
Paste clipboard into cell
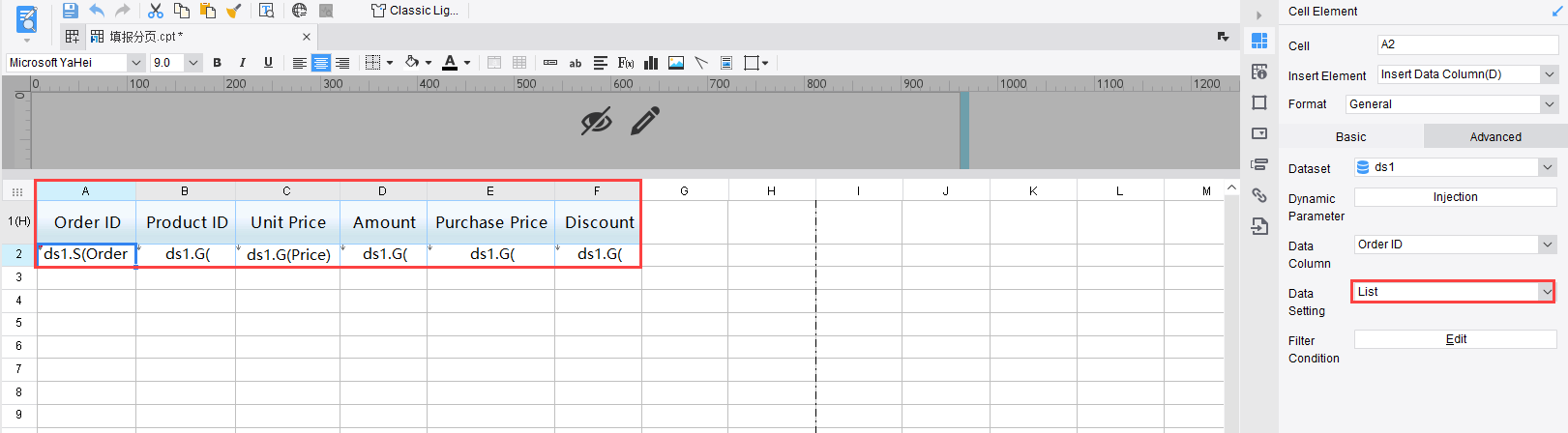pos(207,11)
